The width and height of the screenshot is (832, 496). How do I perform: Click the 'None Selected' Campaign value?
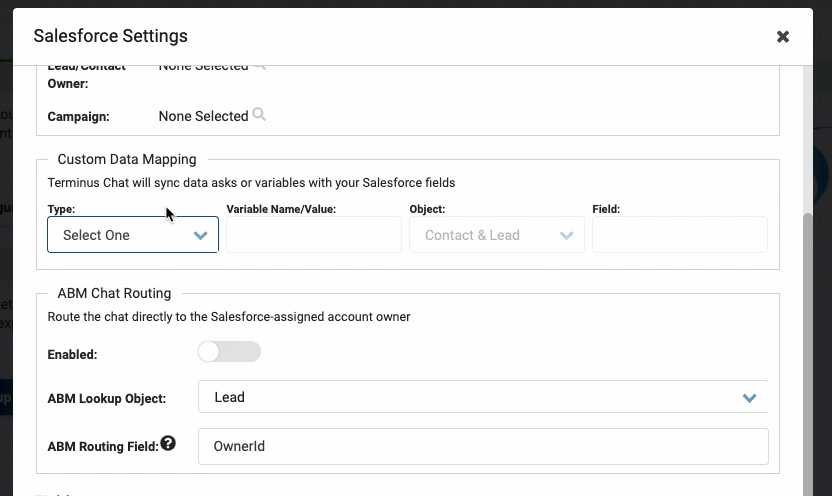click(203, 116)
